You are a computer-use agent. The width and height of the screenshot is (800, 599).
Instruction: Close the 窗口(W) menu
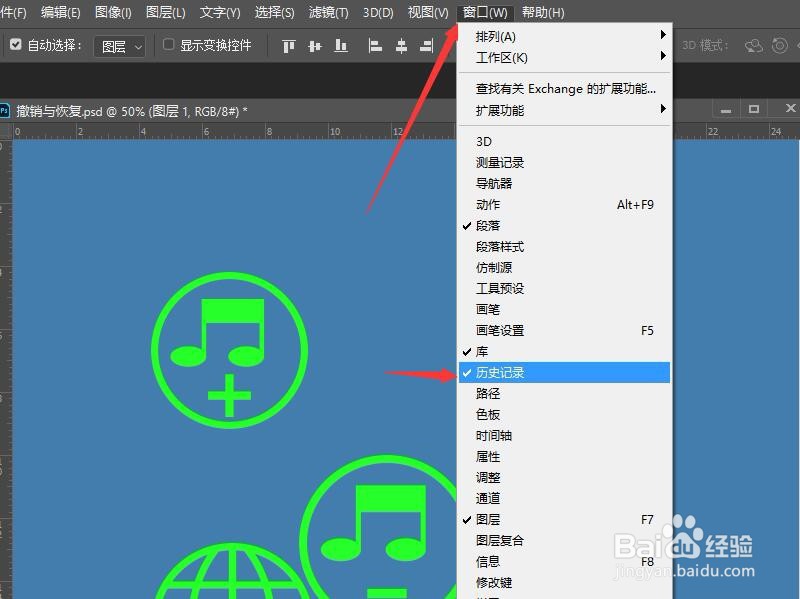[x=485, y=12]
